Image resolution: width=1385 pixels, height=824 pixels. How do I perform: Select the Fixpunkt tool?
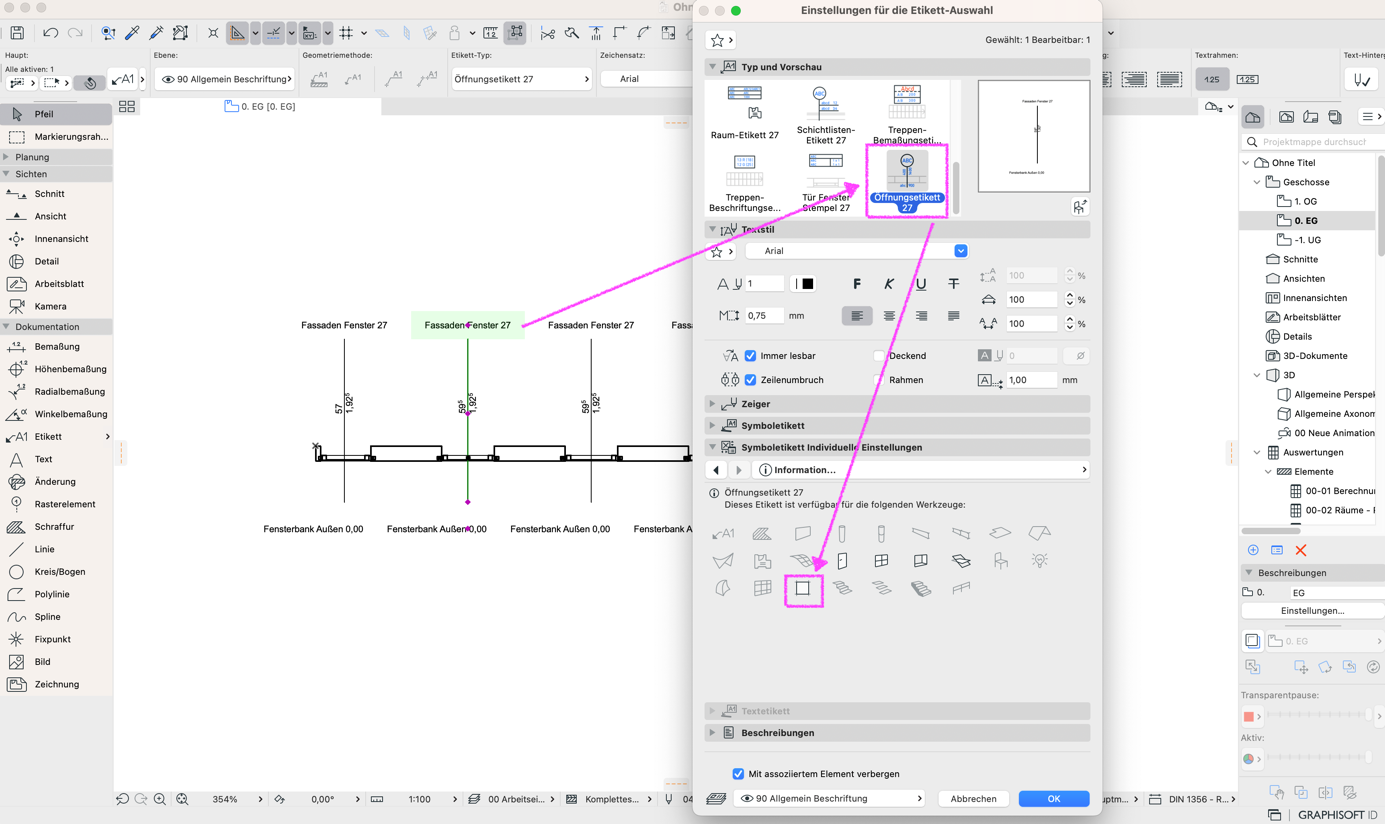coord(56,639)
